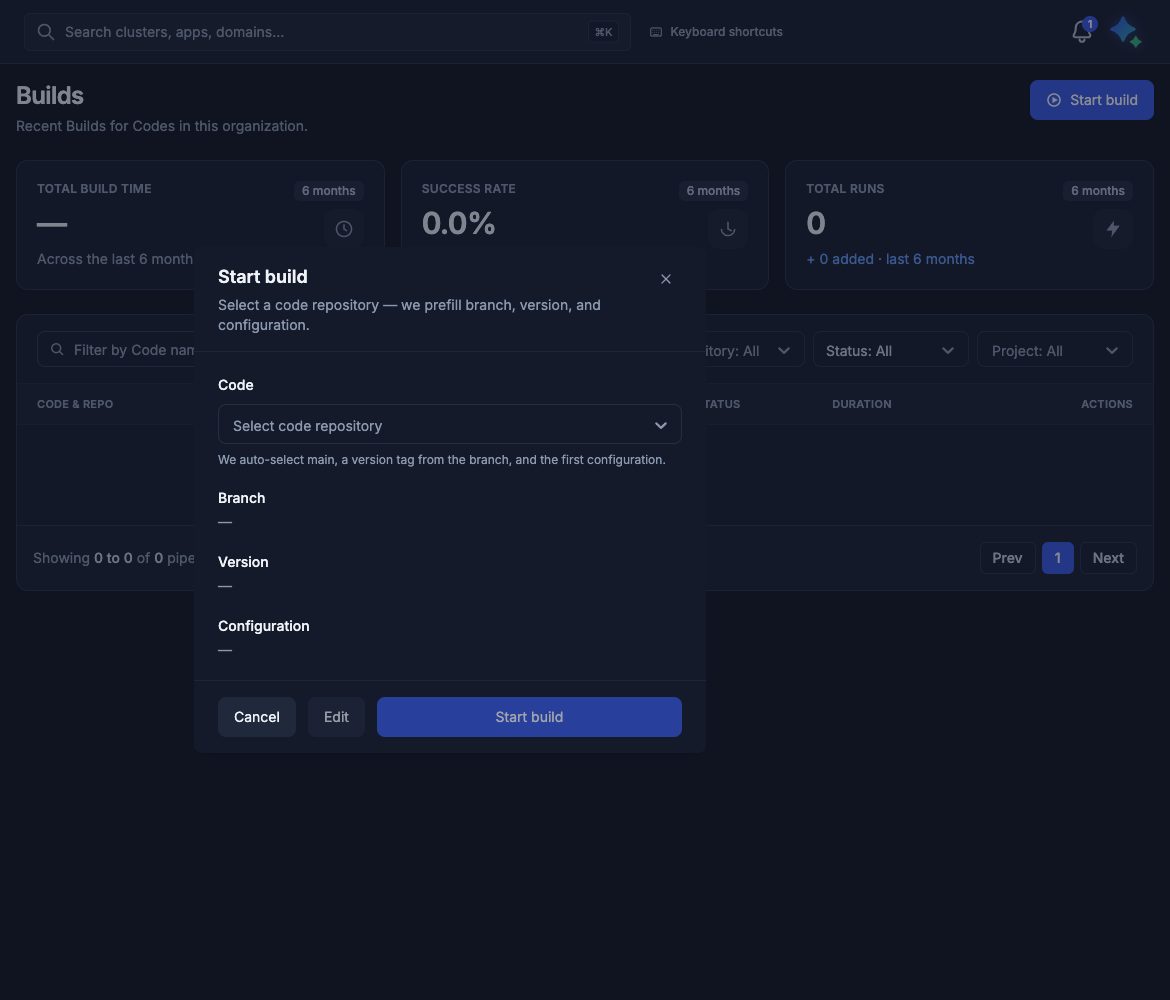Click the ⌘K shortcut badge

click(603, 32)
